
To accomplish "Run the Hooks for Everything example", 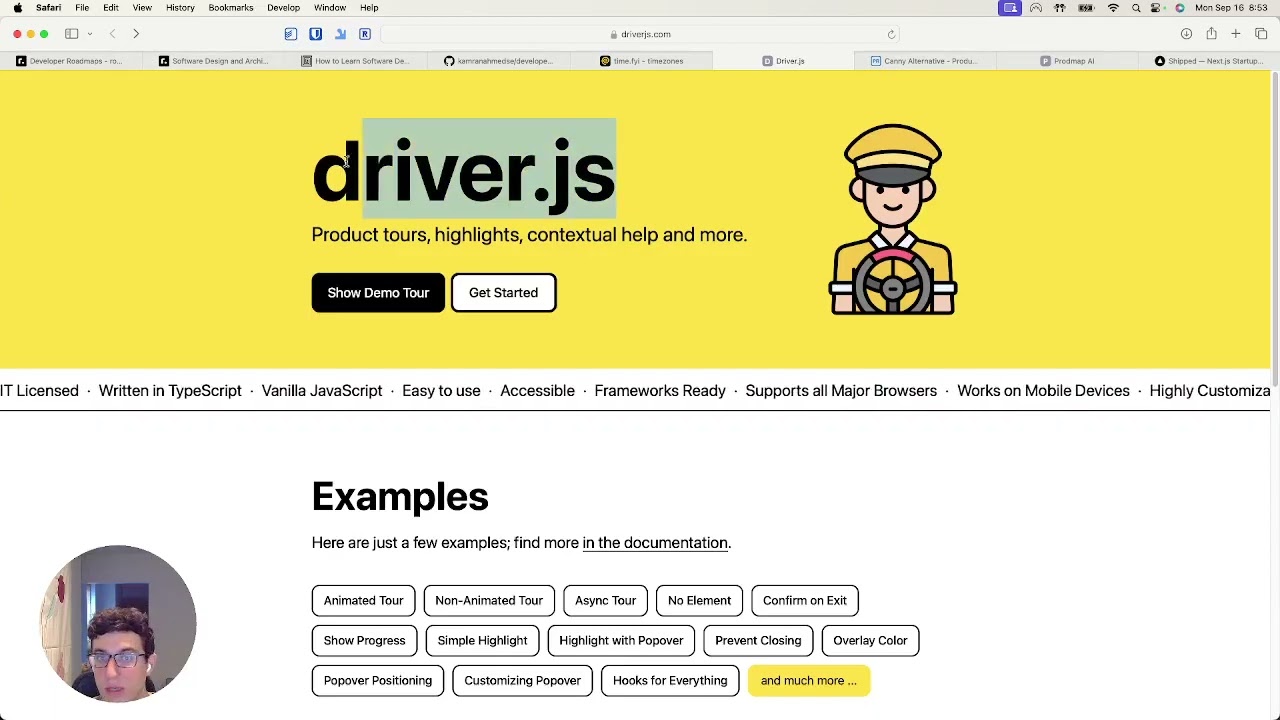I will tap(670, 681).
